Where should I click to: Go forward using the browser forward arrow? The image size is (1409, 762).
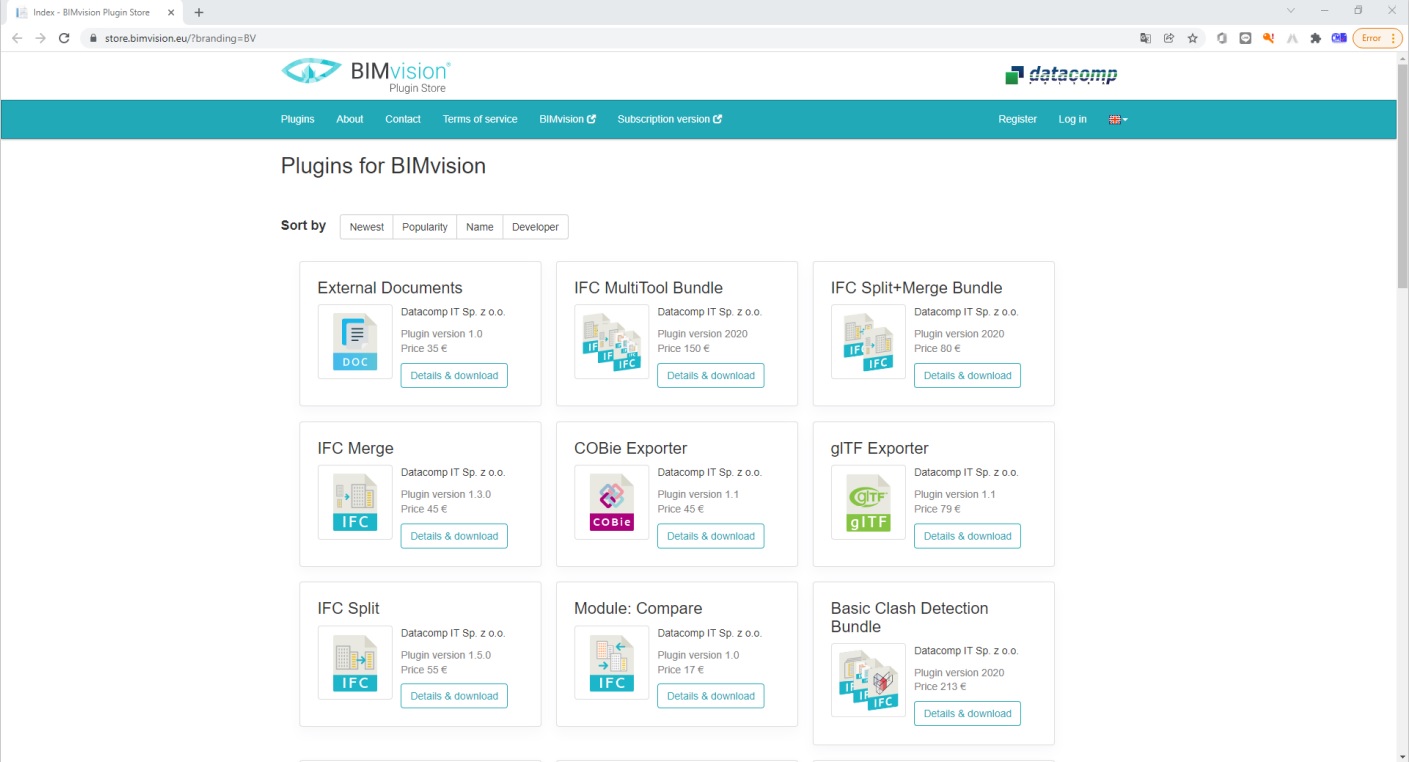[x=40, y=38]
